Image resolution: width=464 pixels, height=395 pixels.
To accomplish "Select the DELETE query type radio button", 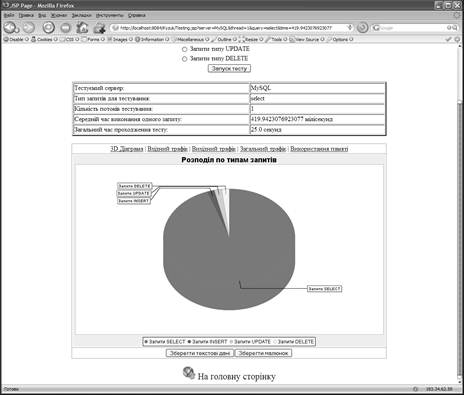I will coord(184,59).
